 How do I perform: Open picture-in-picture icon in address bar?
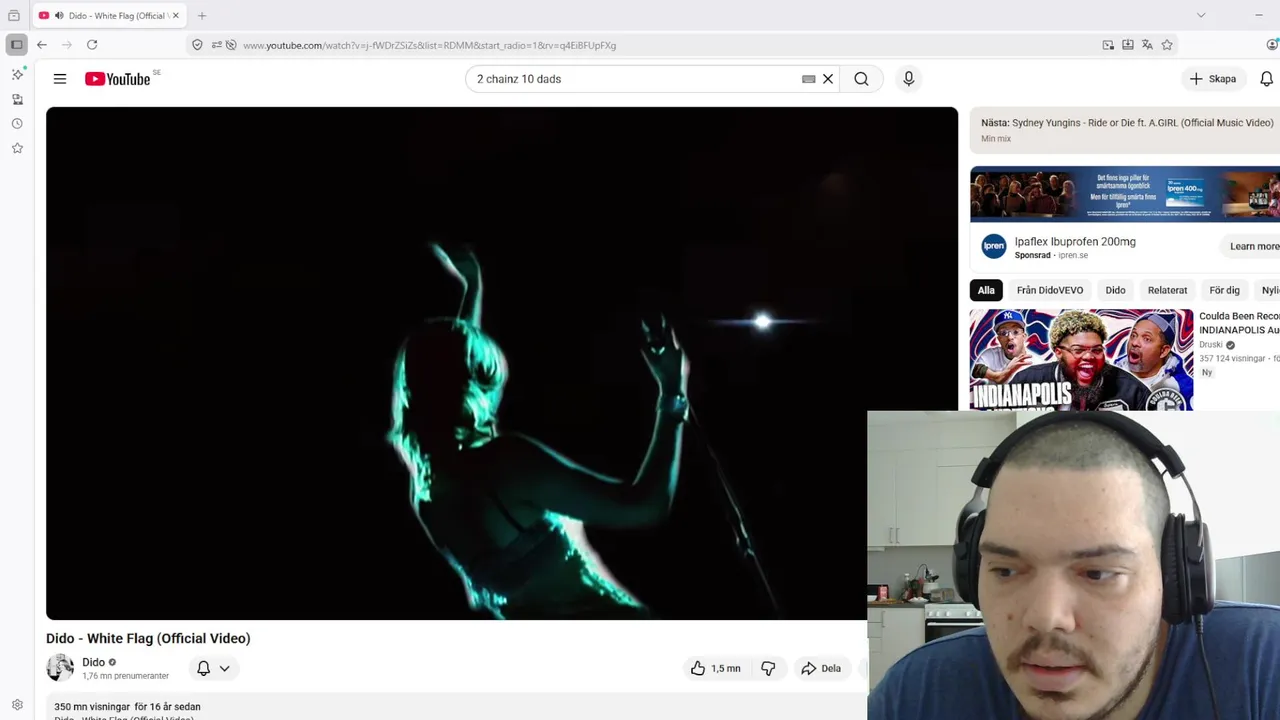point(1108,45)
